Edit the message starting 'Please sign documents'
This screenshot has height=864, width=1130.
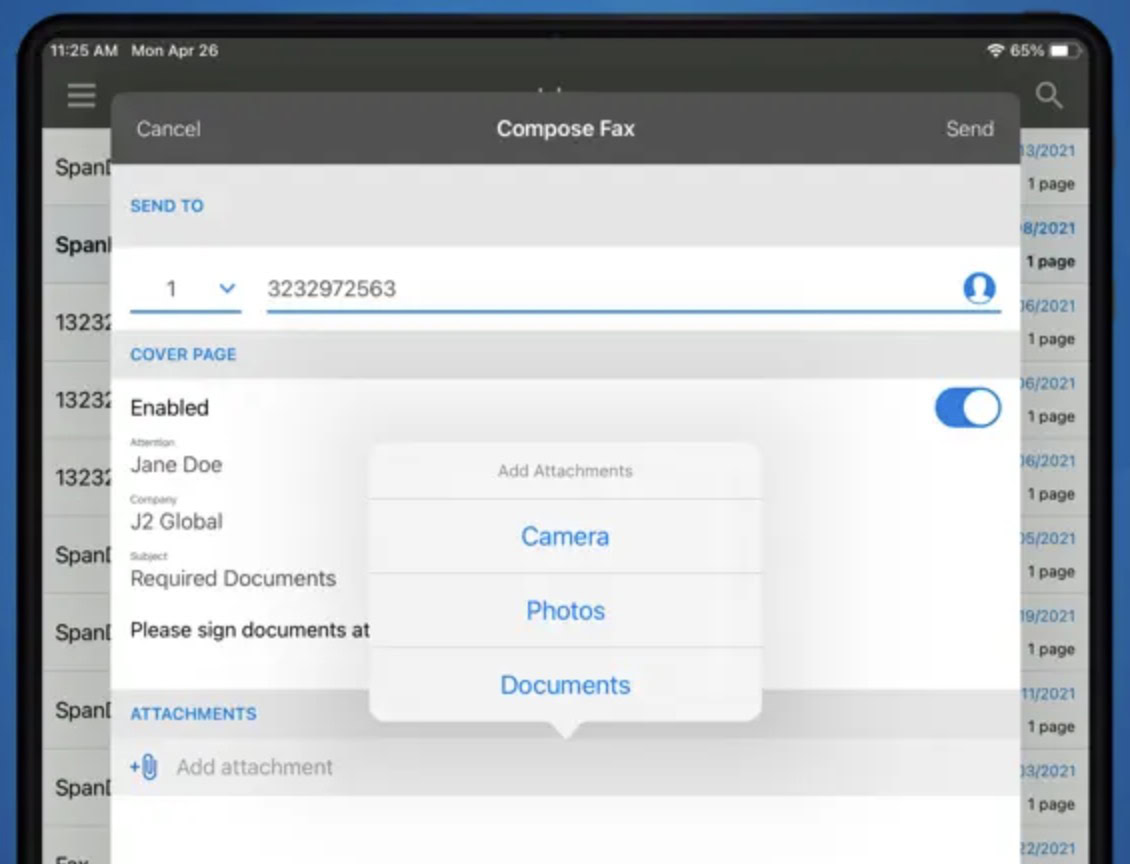[x=249, y=630]
